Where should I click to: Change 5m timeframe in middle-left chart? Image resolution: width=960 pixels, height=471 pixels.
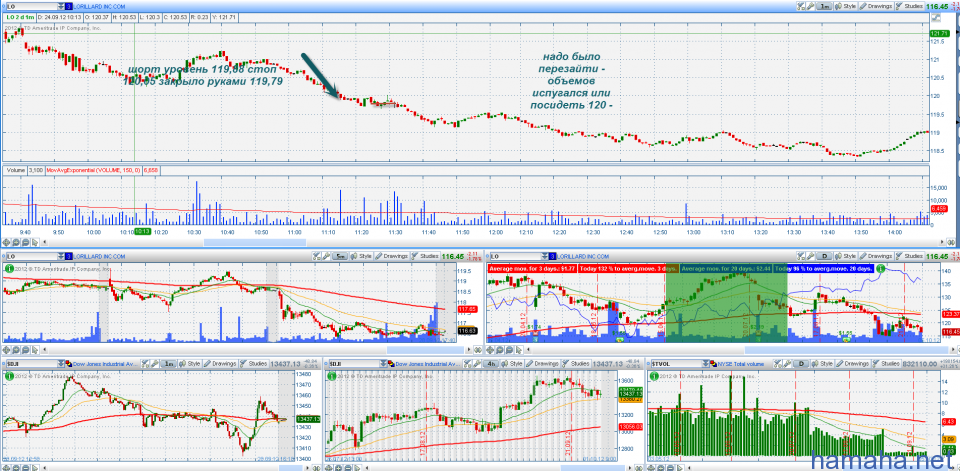pyautogui.click(x=340, y=256)
